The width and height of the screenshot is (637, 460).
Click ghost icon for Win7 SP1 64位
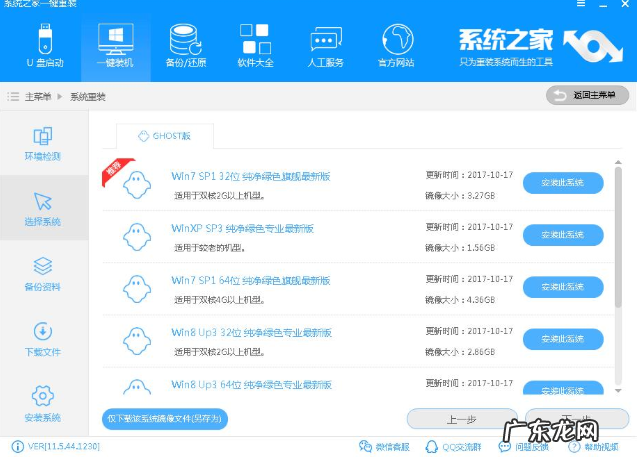coord(137,289)
